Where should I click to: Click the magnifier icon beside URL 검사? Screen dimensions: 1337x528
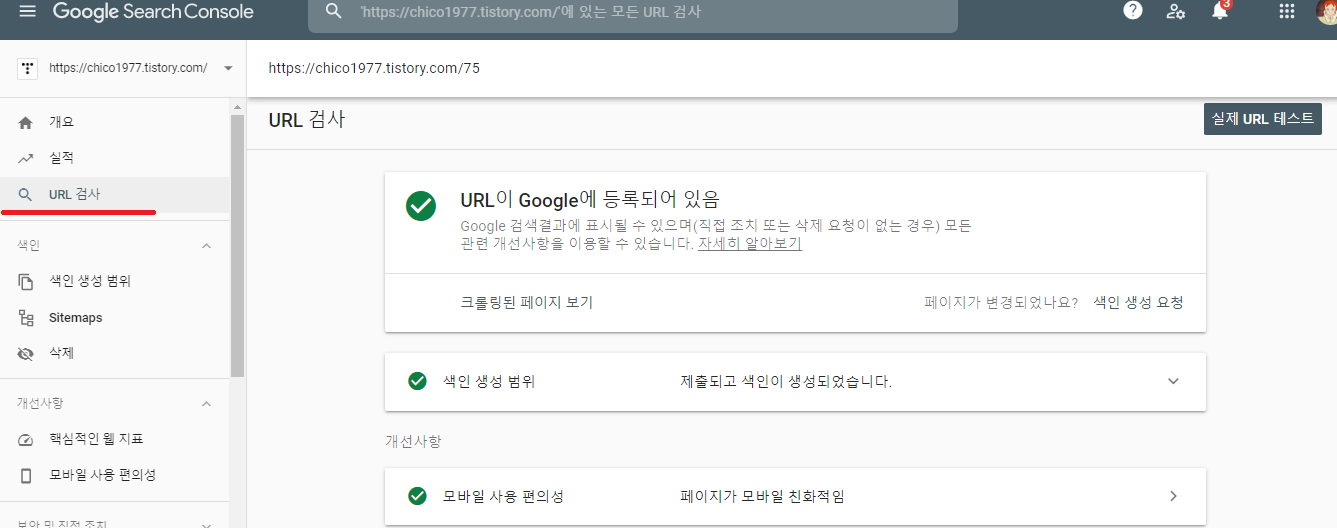pos(26,195)
